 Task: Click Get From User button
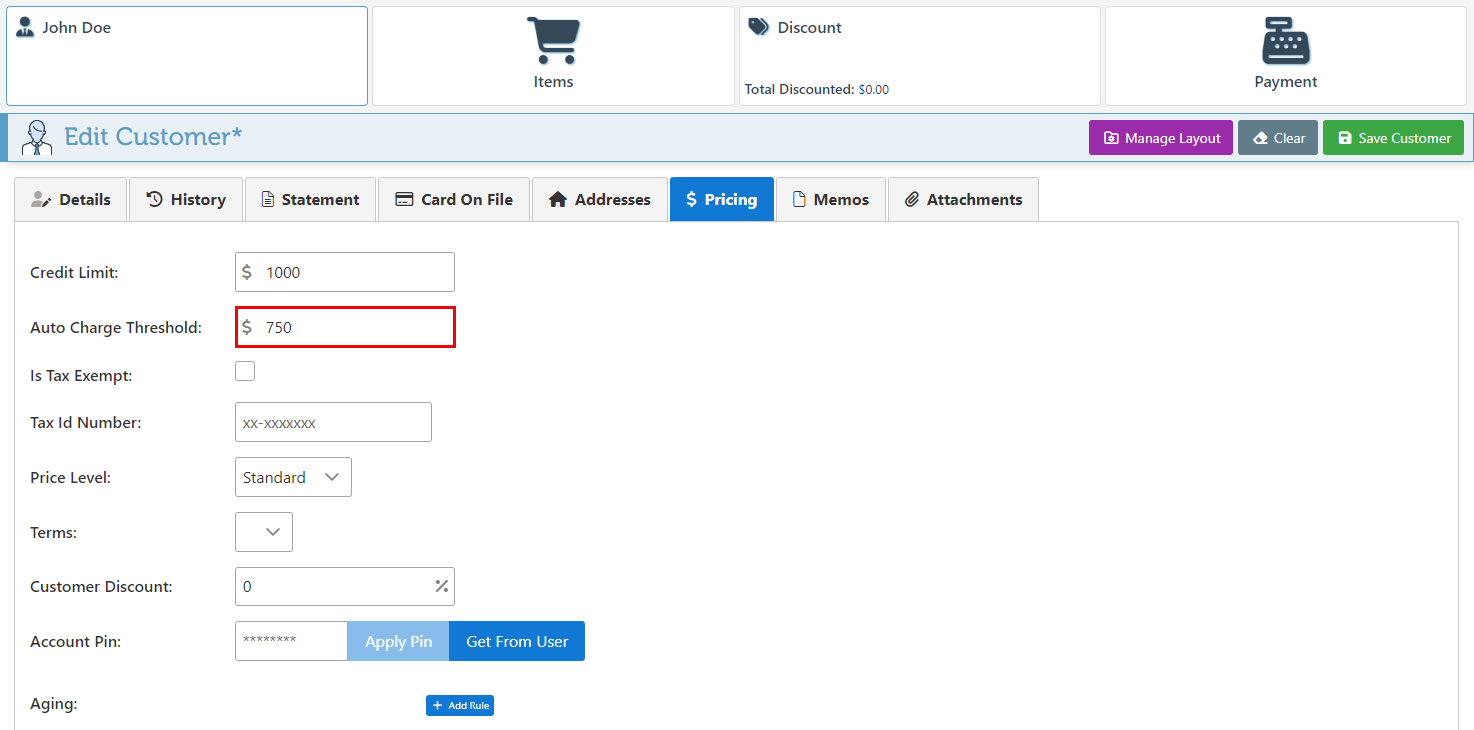517,641
